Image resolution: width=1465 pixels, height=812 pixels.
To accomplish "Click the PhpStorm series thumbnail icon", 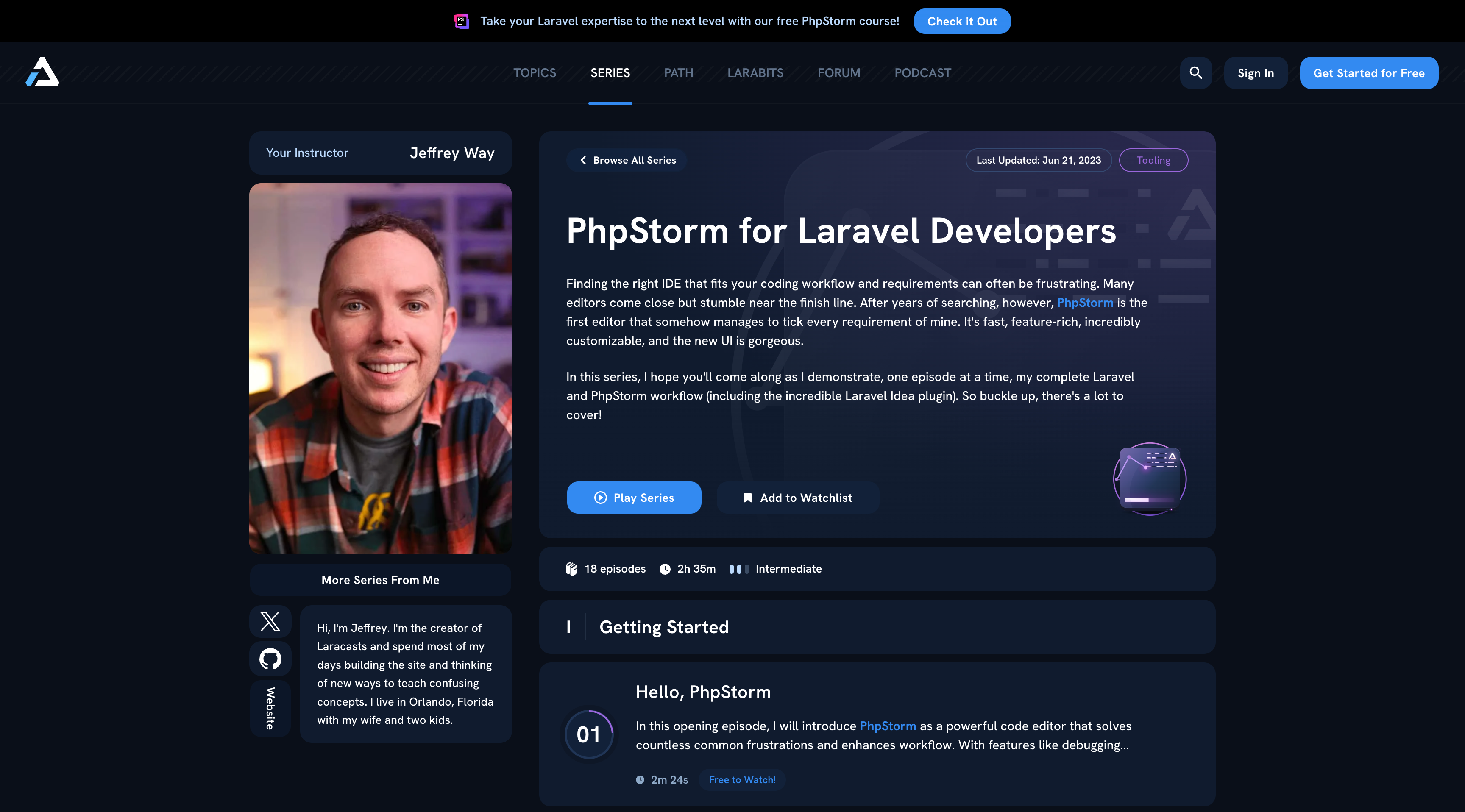I will point(1149,479).
